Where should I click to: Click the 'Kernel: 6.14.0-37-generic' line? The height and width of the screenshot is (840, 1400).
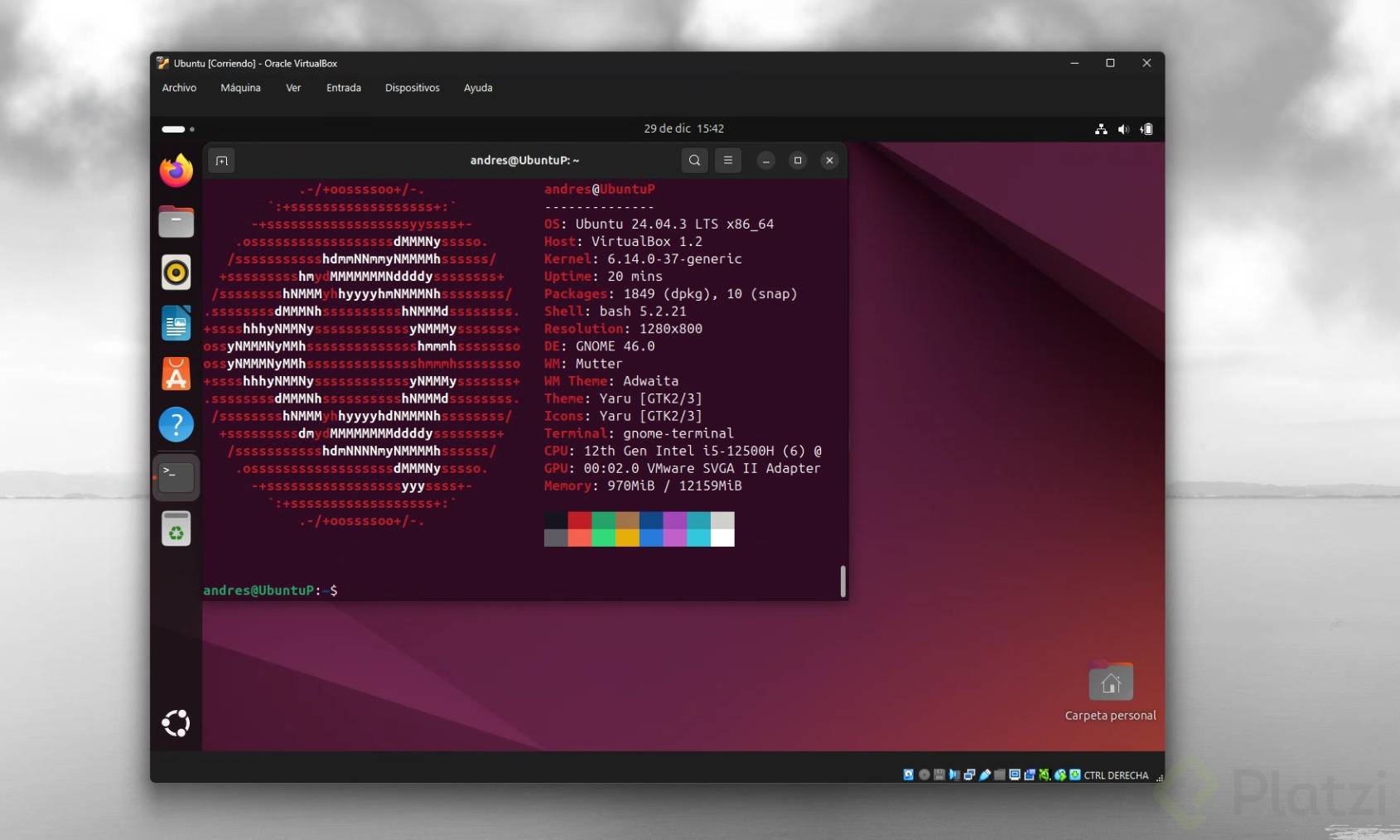tap(643, 259)
